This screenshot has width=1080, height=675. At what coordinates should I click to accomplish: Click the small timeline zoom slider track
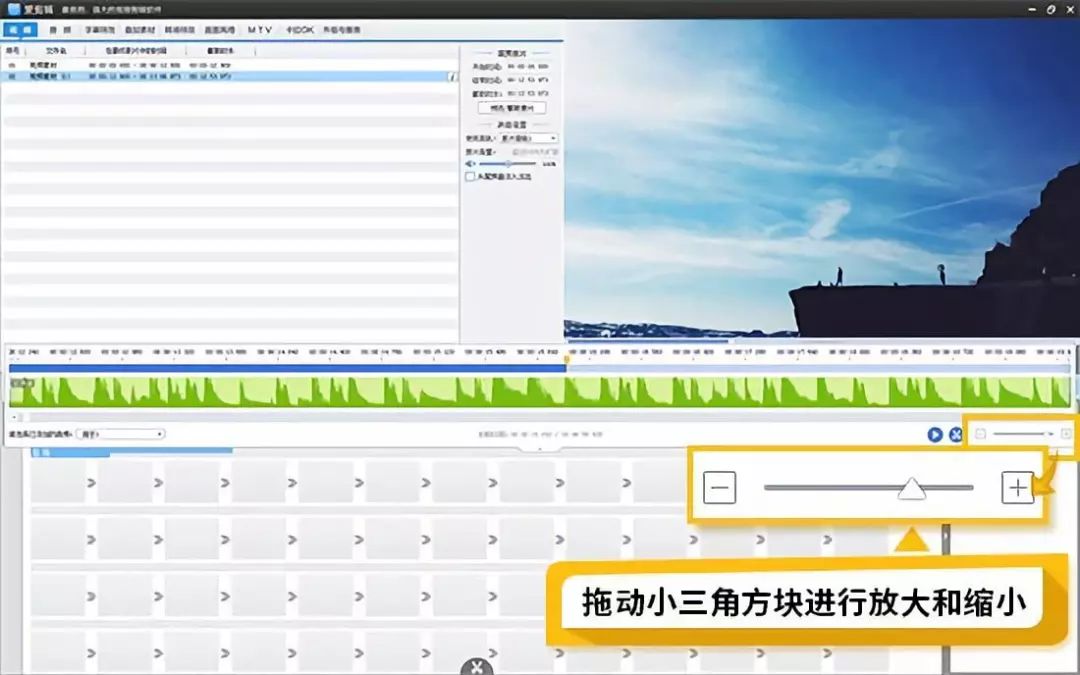(x=1023, y=433)
